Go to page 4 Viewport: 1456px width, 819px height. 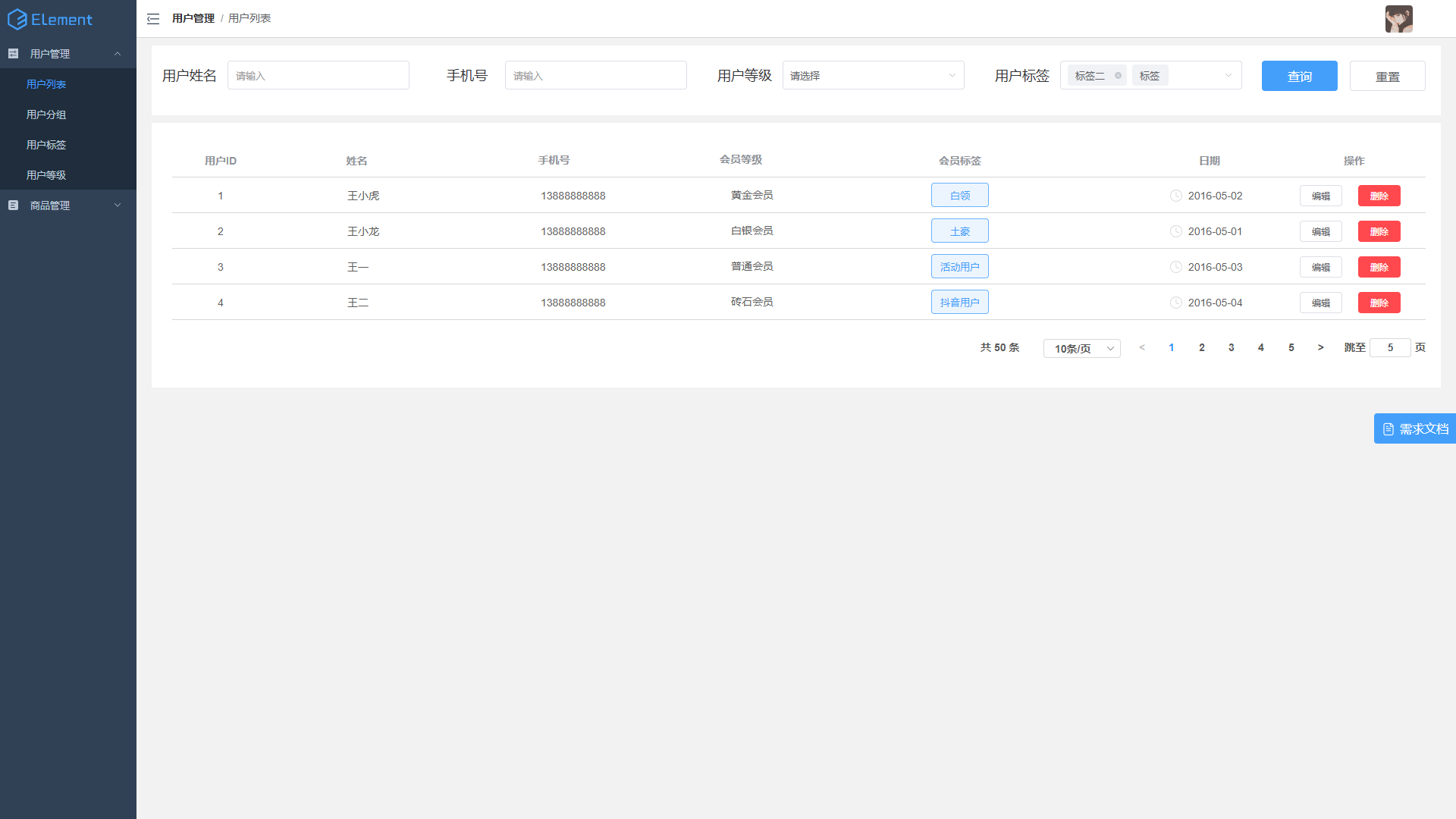pyautogui.click(x=1261, y=348)
